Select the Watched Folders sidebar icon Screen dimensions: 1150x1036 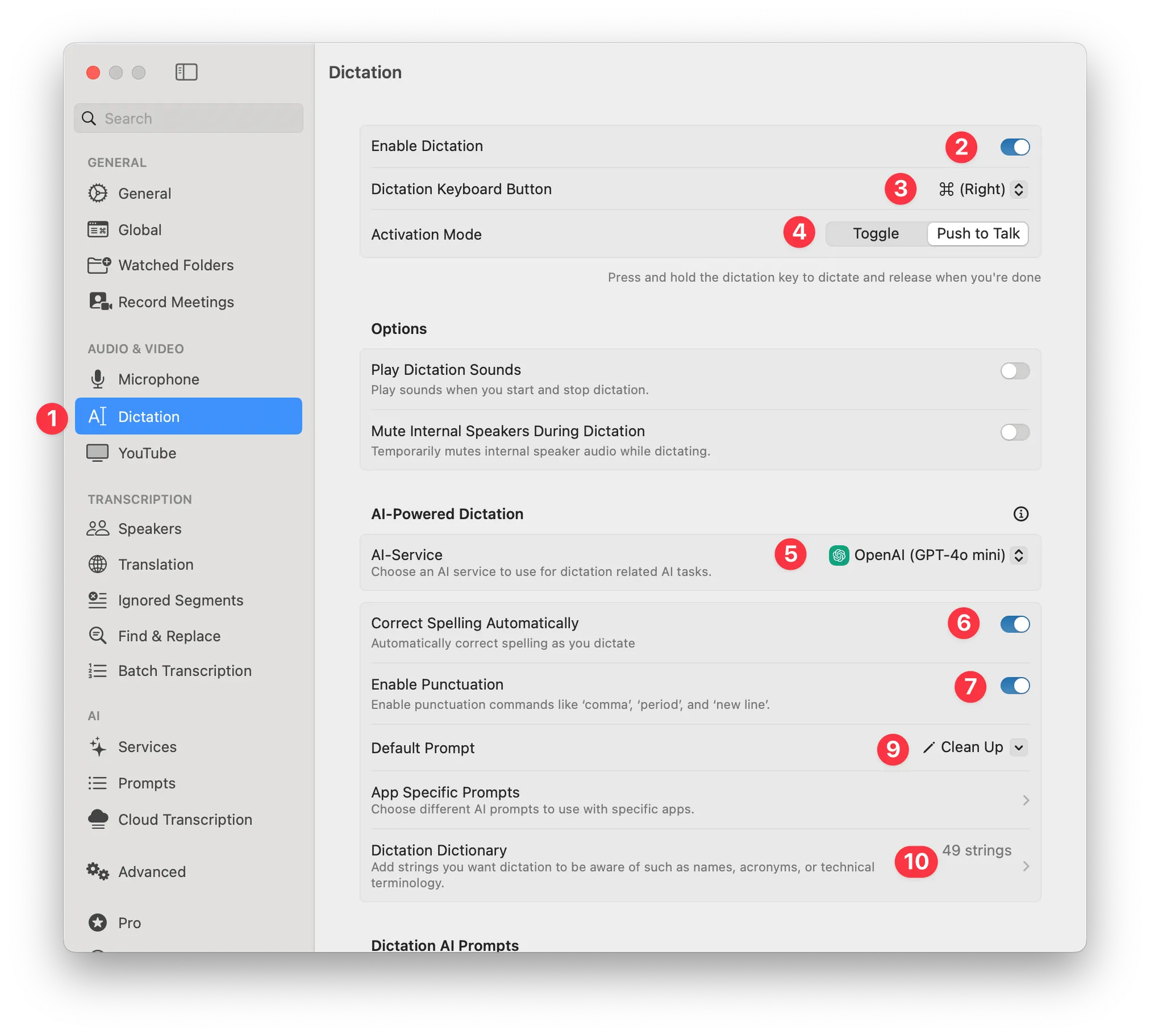pos(99,265)
